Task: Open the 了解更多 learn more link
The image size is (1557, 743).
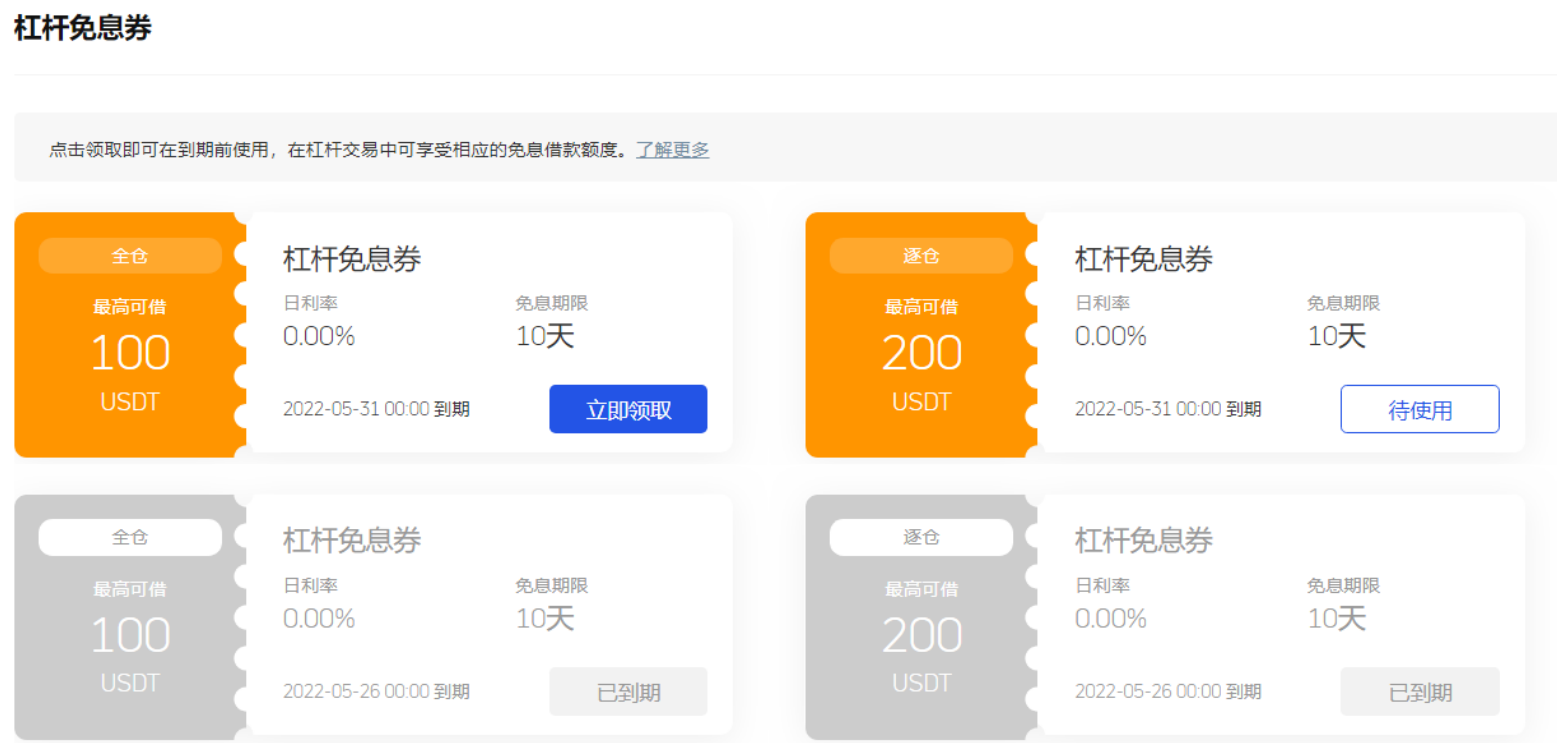Action: point(672,150)
